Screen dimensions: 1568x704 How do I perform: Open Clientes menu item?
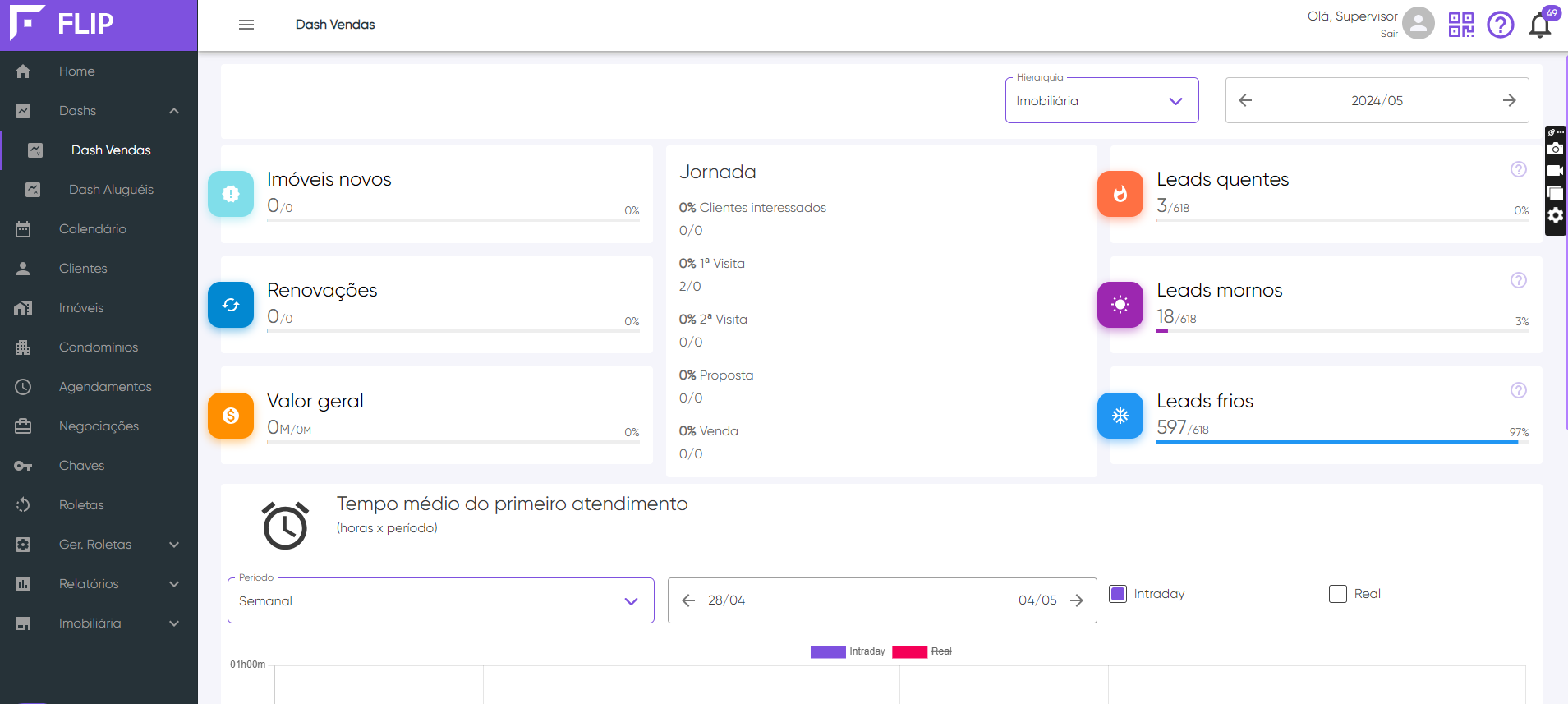[99, 269]
